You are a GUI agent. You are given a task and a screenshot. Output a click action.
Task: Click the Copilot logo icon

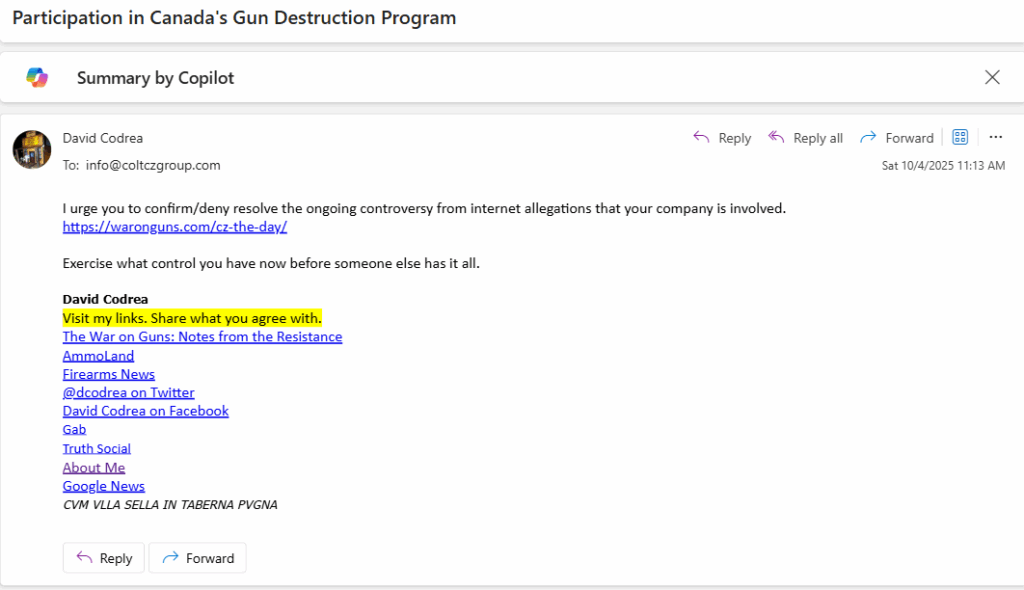click(37, 78)
